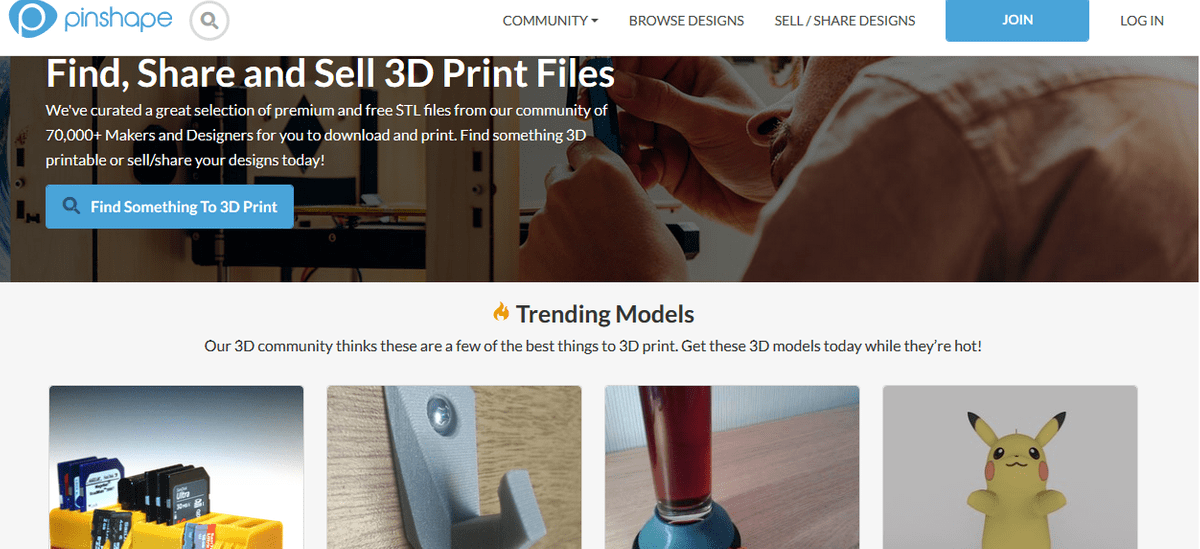Viewport: 1200px width, 549px height.
Task: Expand the Community dropdown menu
Action: click(x=550, y=20)
